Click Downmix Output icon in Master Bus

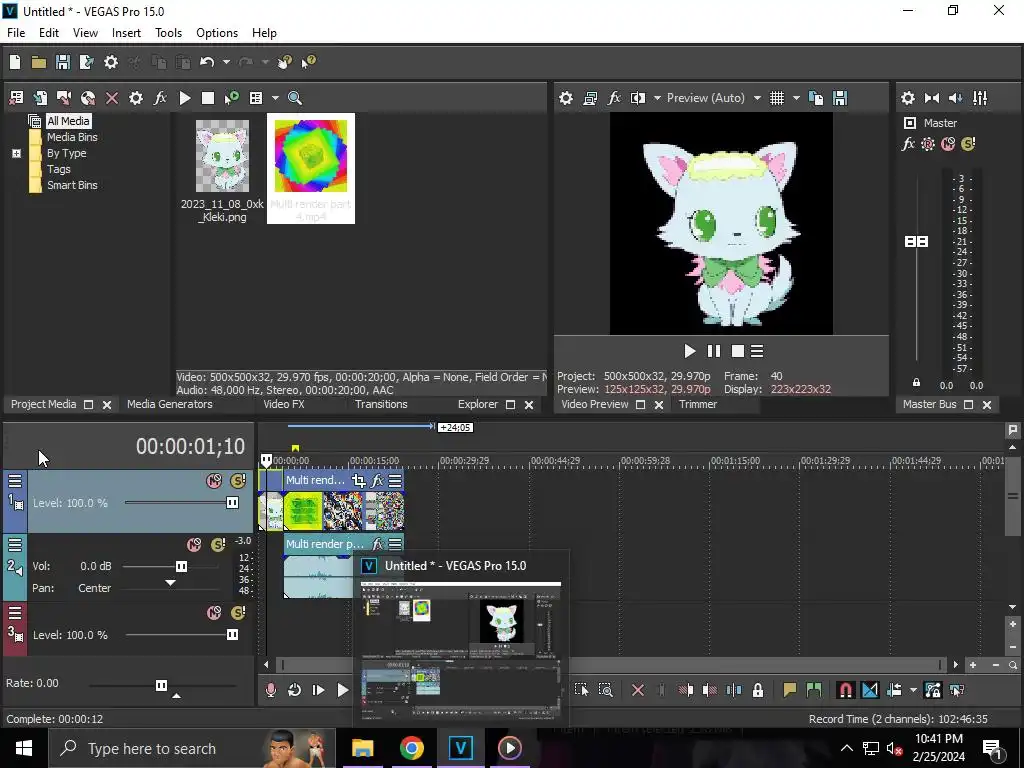(932, 98)
